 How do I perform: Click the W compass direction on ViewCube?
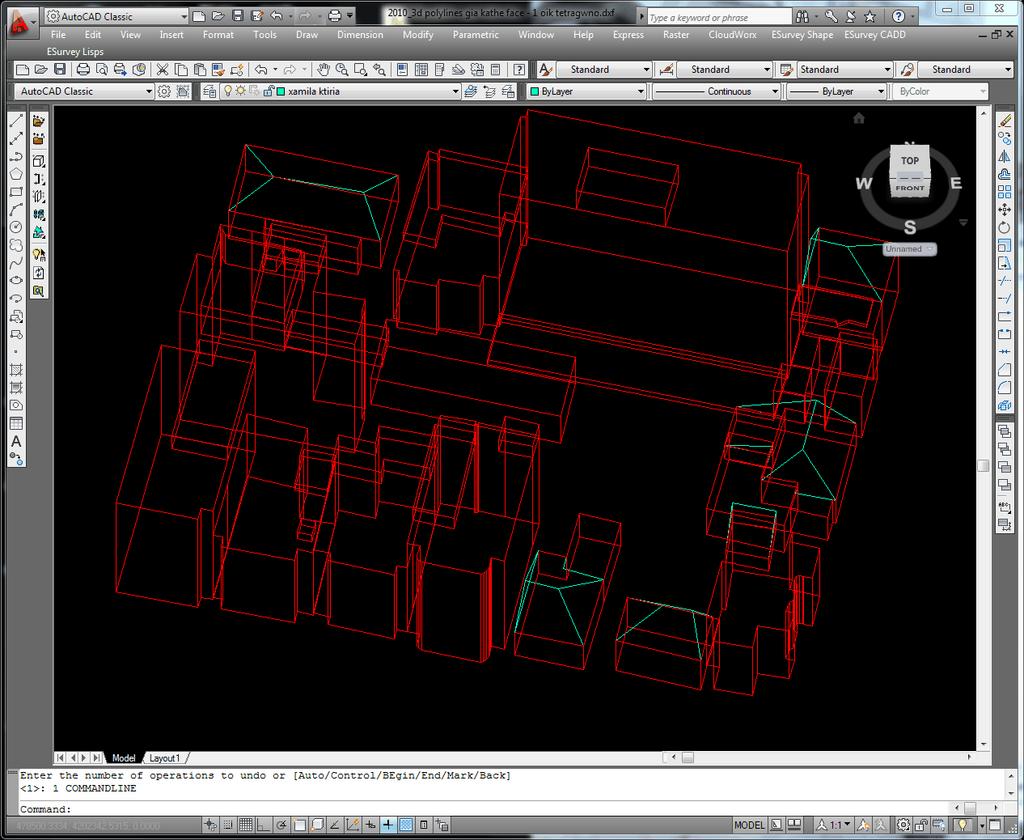863,184
